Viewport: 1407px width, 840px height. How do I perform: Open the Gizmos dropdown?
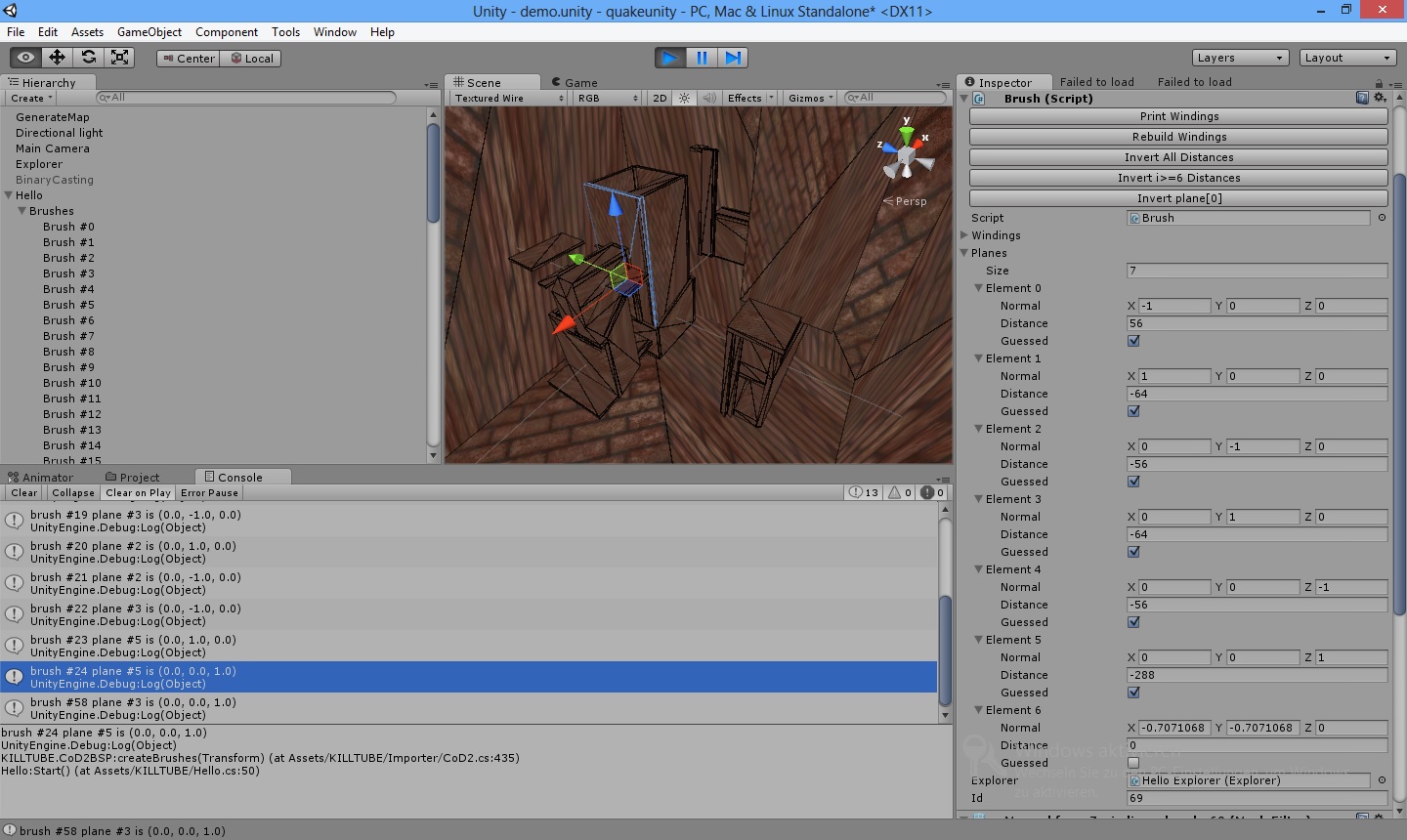(810, 98)
